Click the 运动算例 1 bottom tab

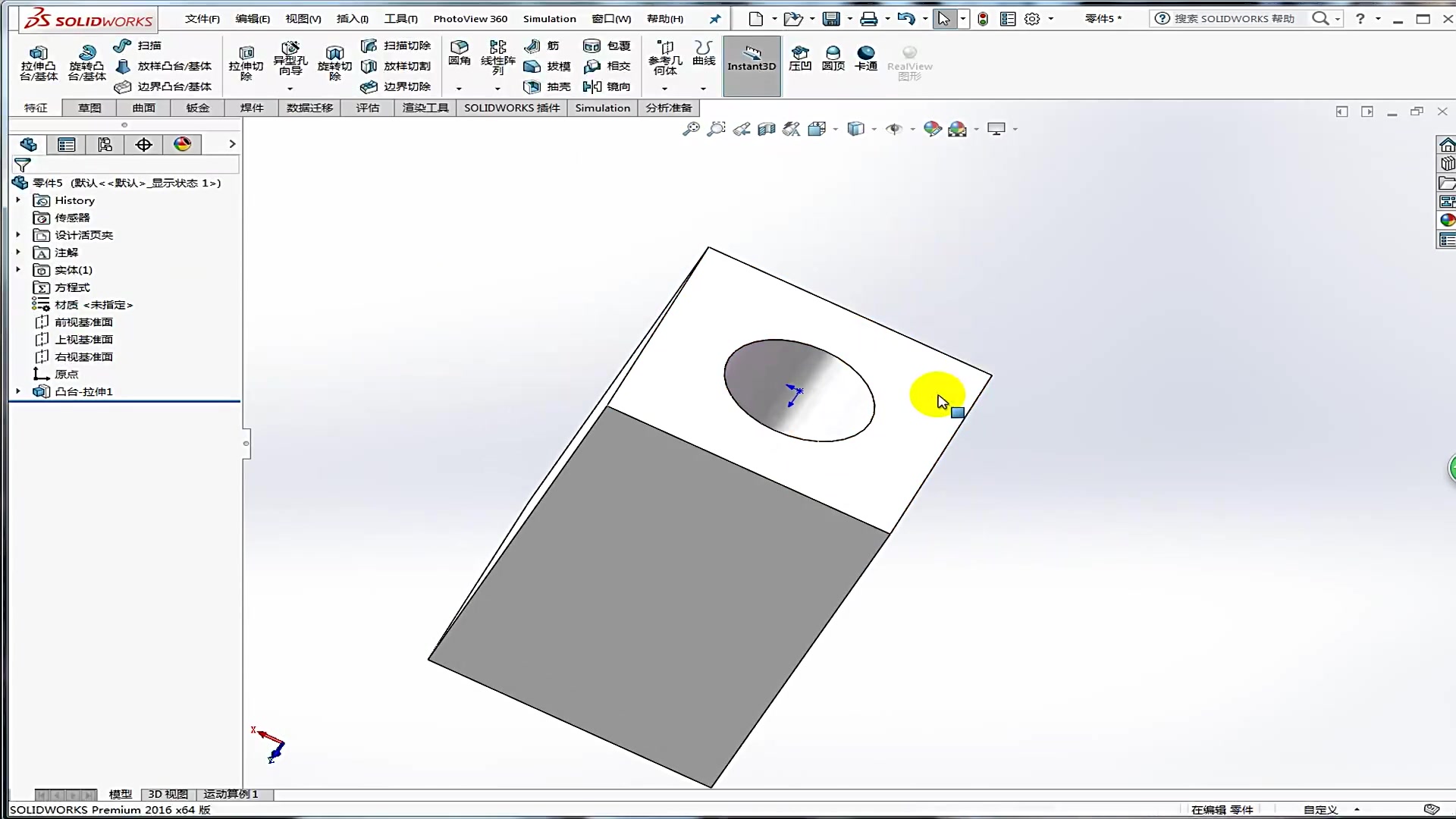(x=231, y=794)
